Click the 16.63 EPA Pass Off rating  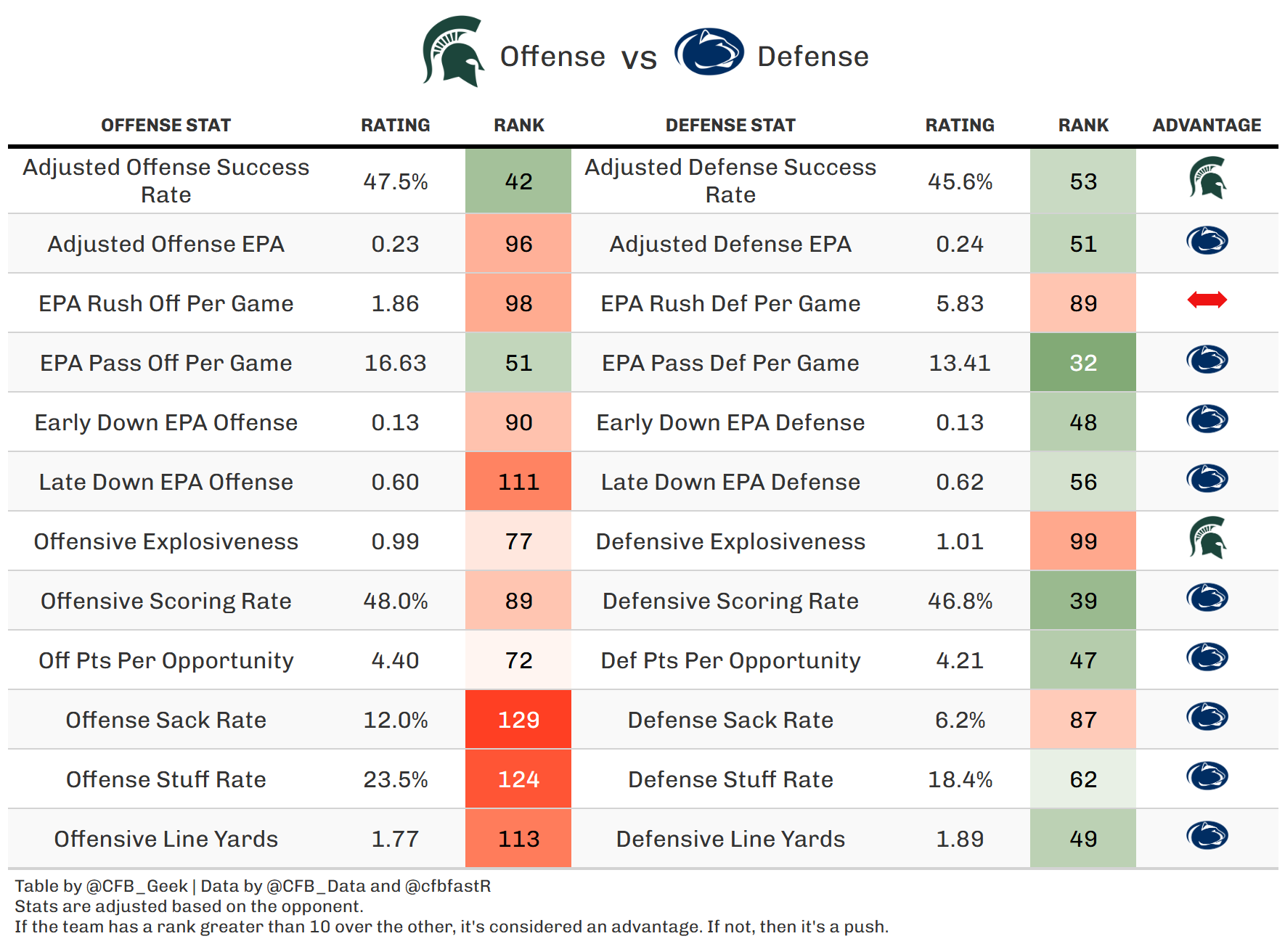[x=395, y=363]
